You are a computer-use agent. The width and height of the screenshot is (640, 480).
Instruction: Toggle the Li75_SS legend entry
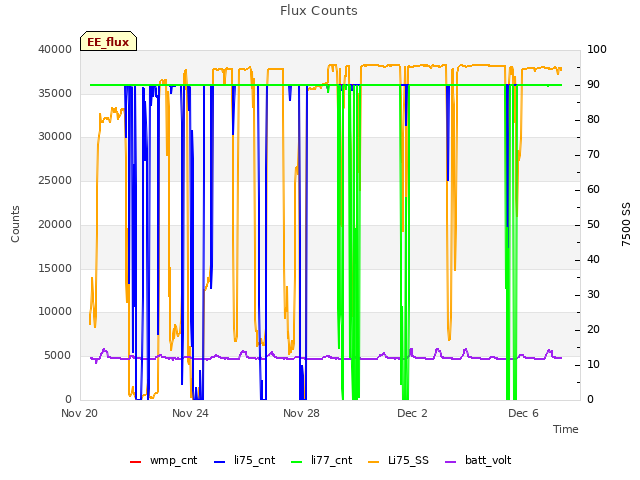pyautogui.click(x=398, y=460)
